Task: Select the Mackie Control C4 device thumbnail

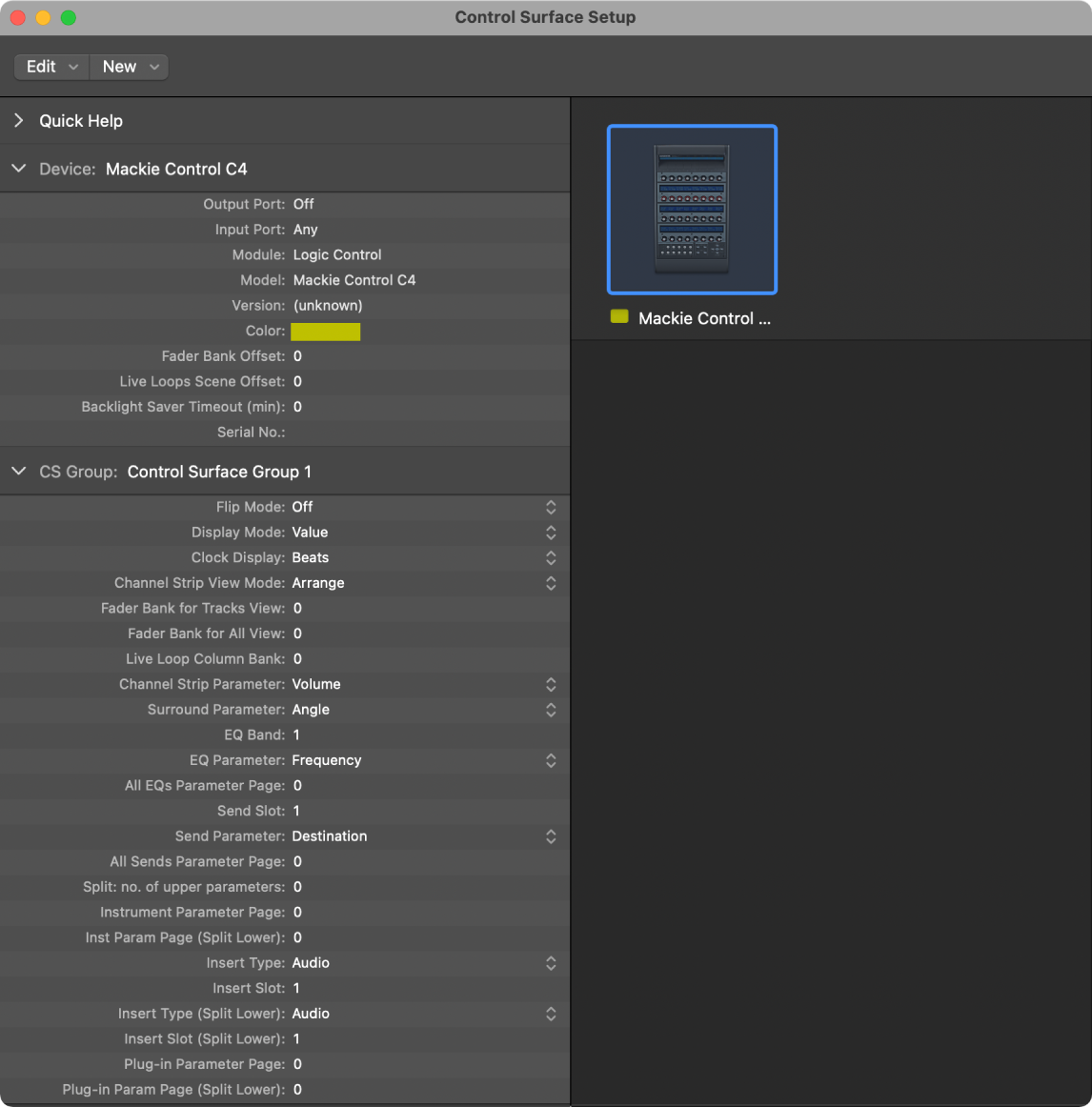Action: click(692, 210)
